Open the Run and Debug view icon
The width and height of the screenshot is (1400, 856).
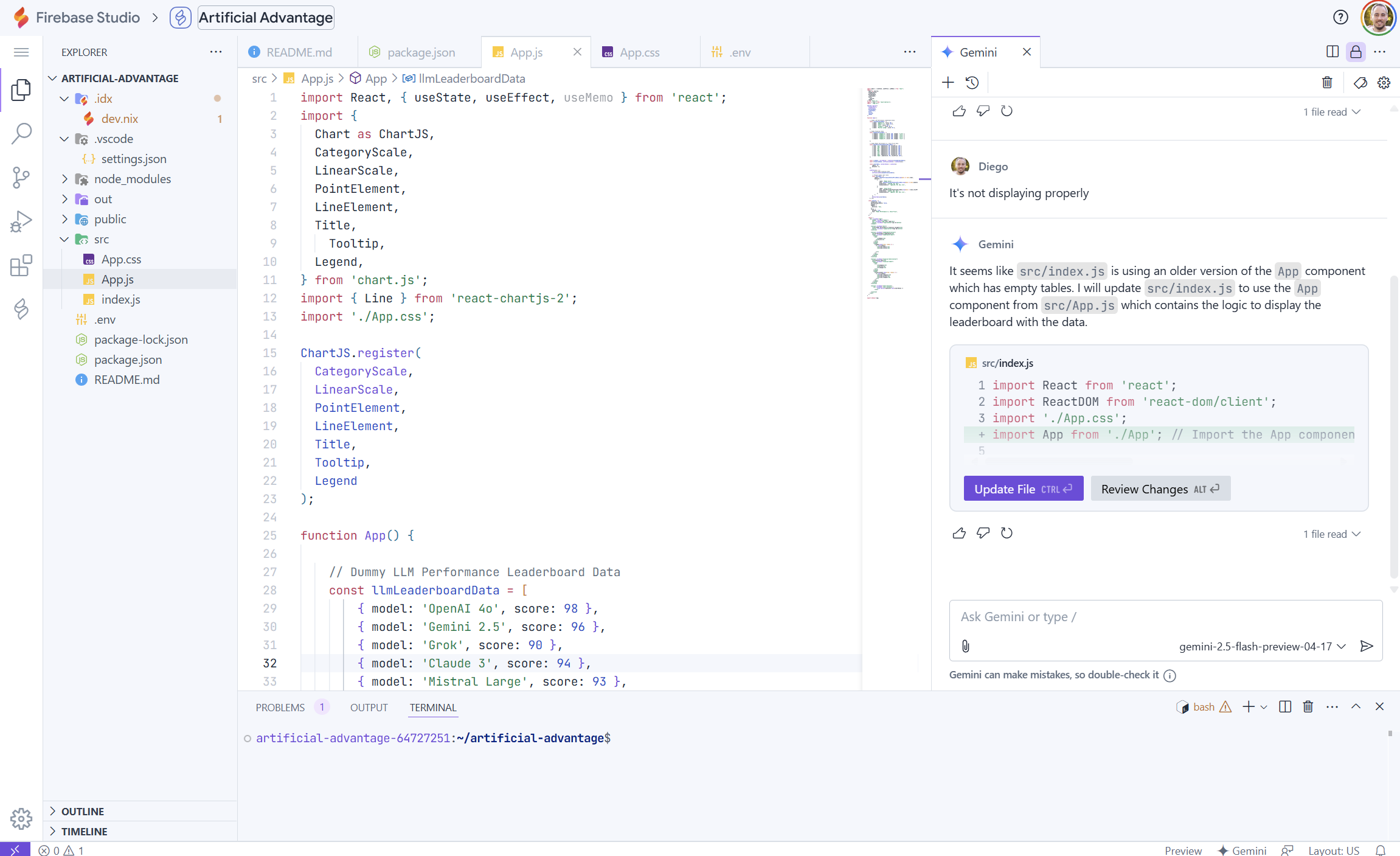[x=21, y=221]
